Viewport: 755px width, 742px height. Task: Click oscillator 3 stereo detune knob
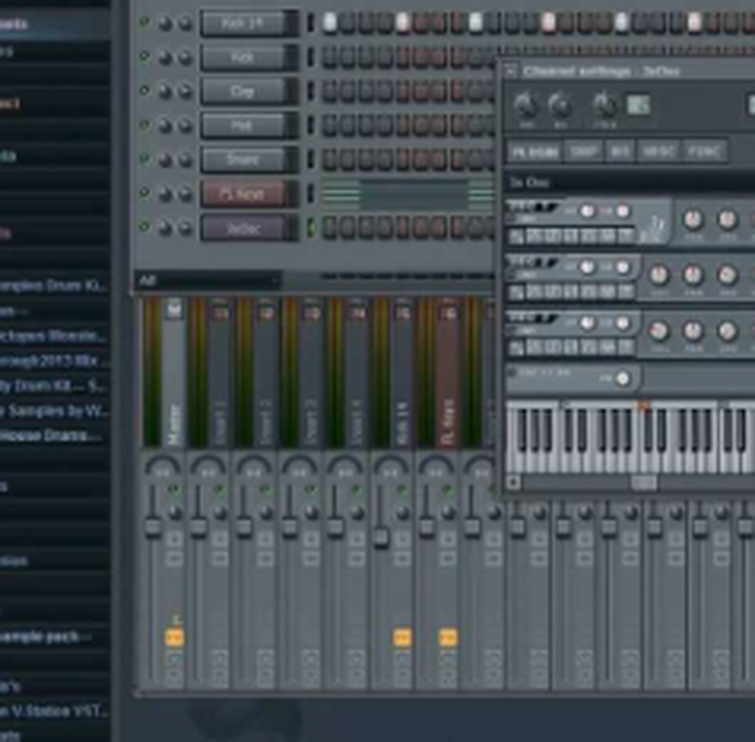tap(623, 323)
